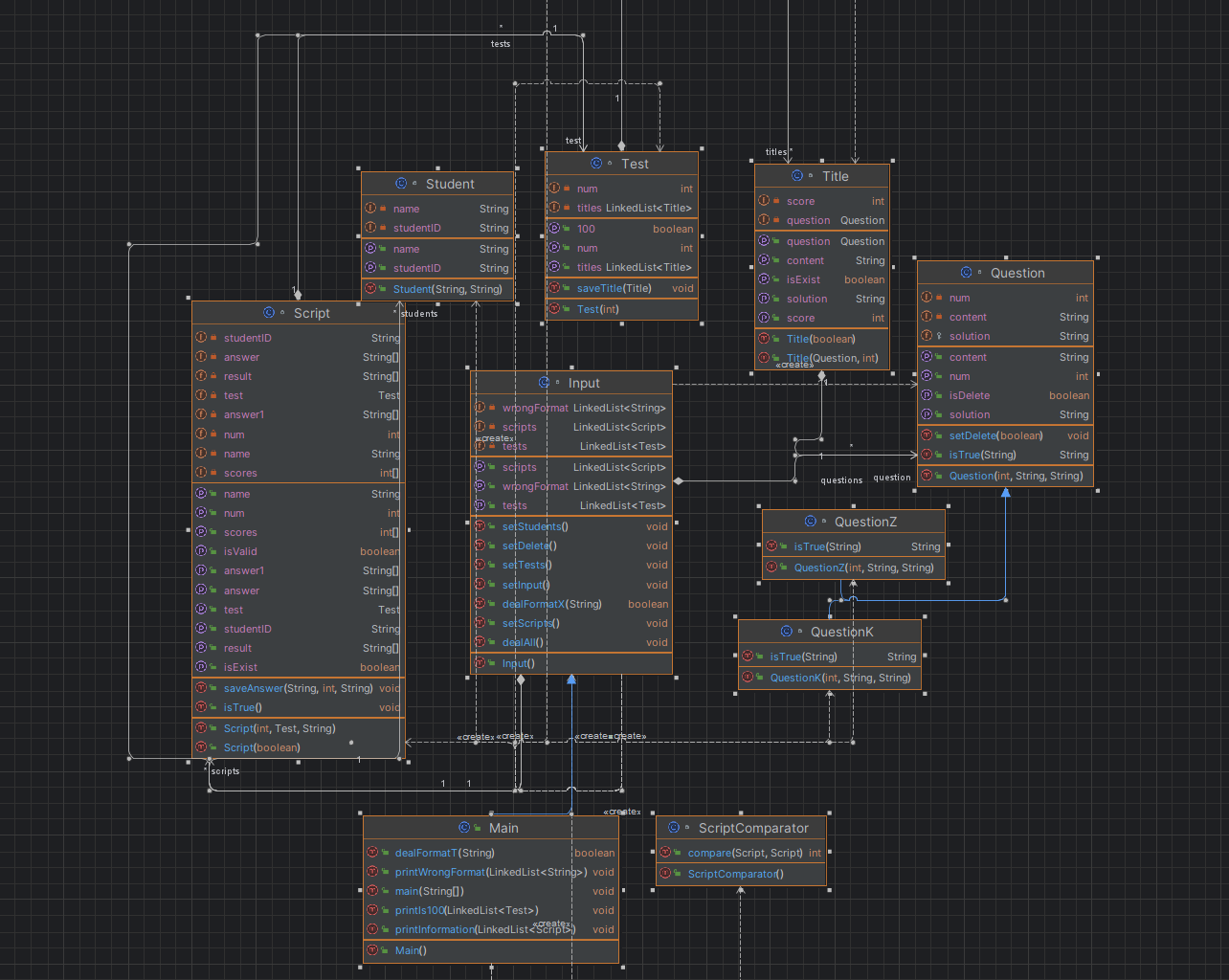Select the QuestionK class title
The height and width of the screenshot is (980, 1229).
842,632
